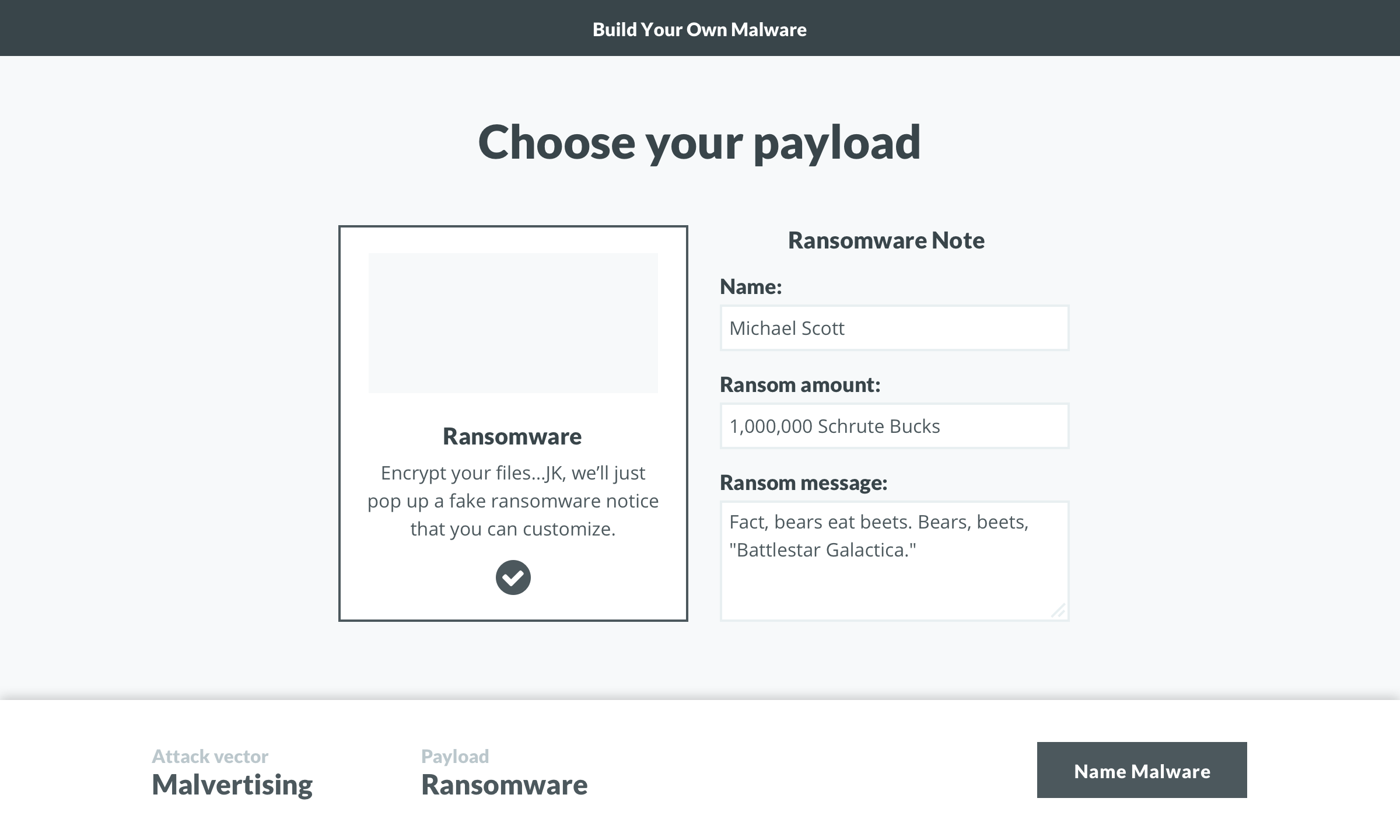Click the Ransom amount input field
1400x840 pixels.
click(894, 426)
